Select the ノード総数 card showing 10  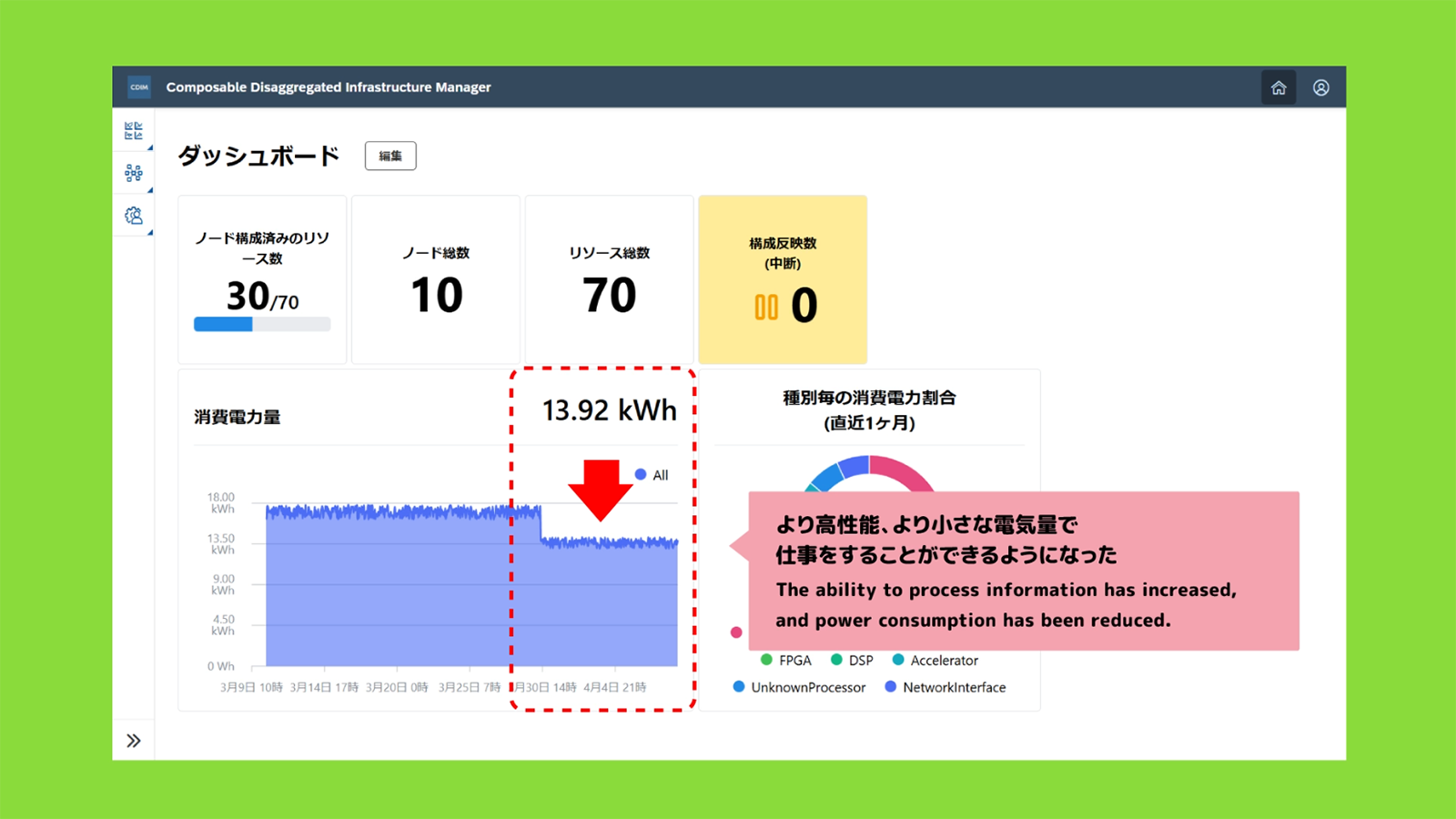coord(436,280)
